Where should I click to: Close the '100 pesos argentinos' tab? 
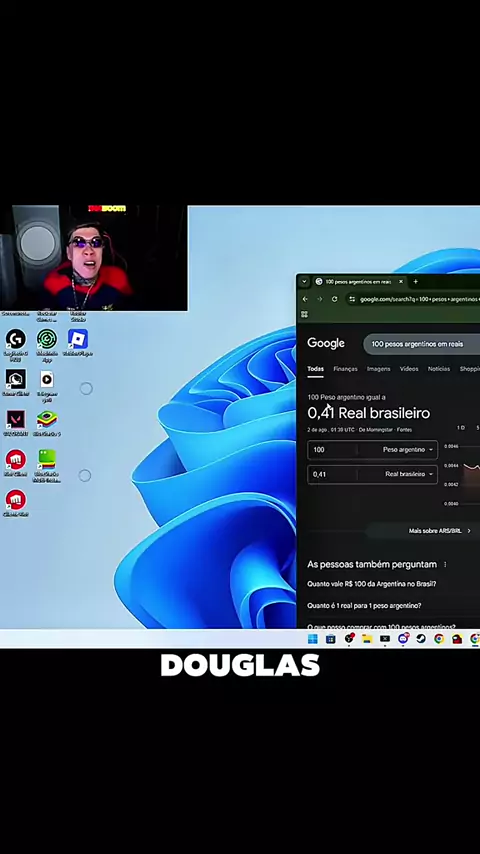click(400, 282)
